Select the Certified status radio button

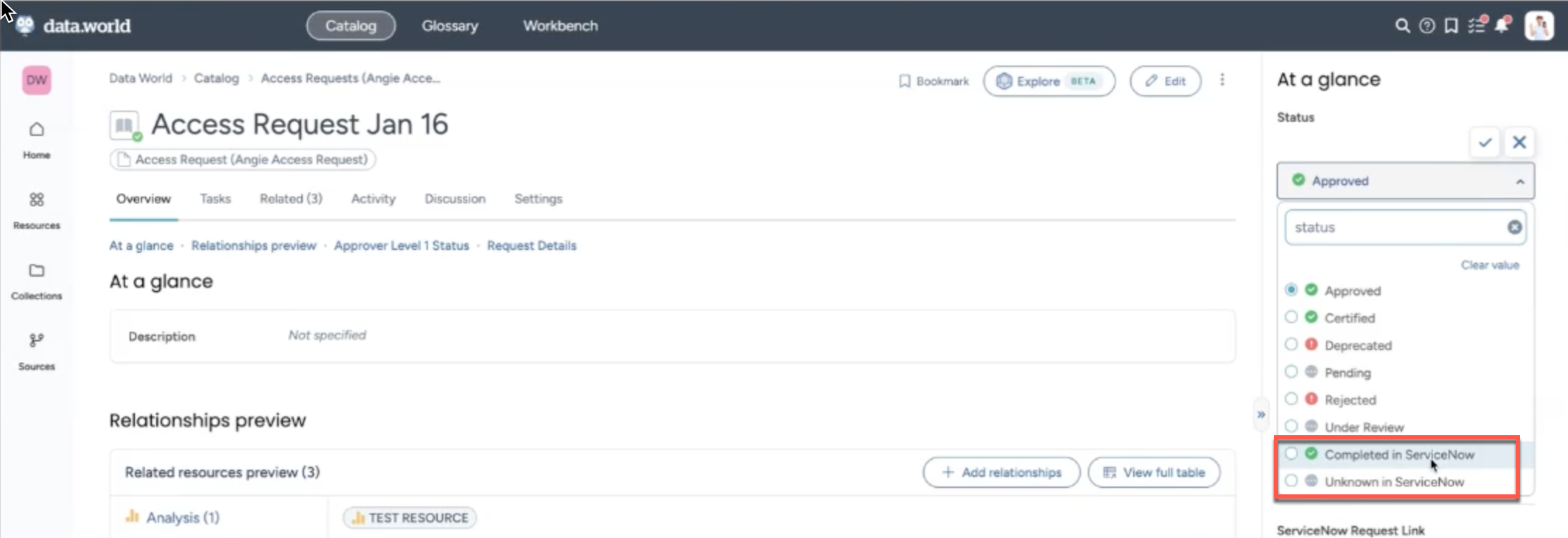pyautogui.click(x=1291, y=318)
